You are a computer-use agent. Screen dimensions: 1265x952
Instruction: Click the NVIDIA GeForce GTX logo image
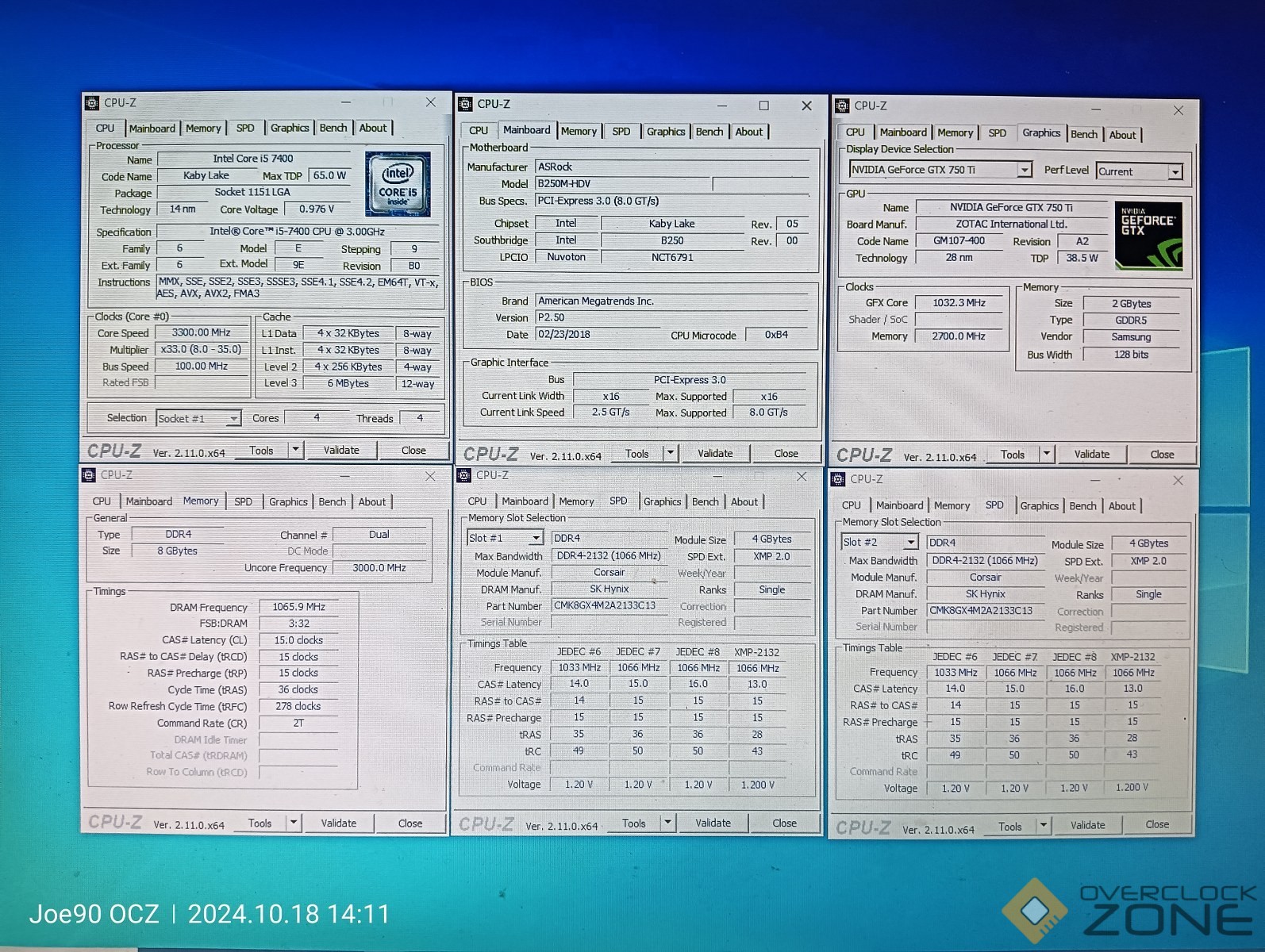tap(1148, 236)
